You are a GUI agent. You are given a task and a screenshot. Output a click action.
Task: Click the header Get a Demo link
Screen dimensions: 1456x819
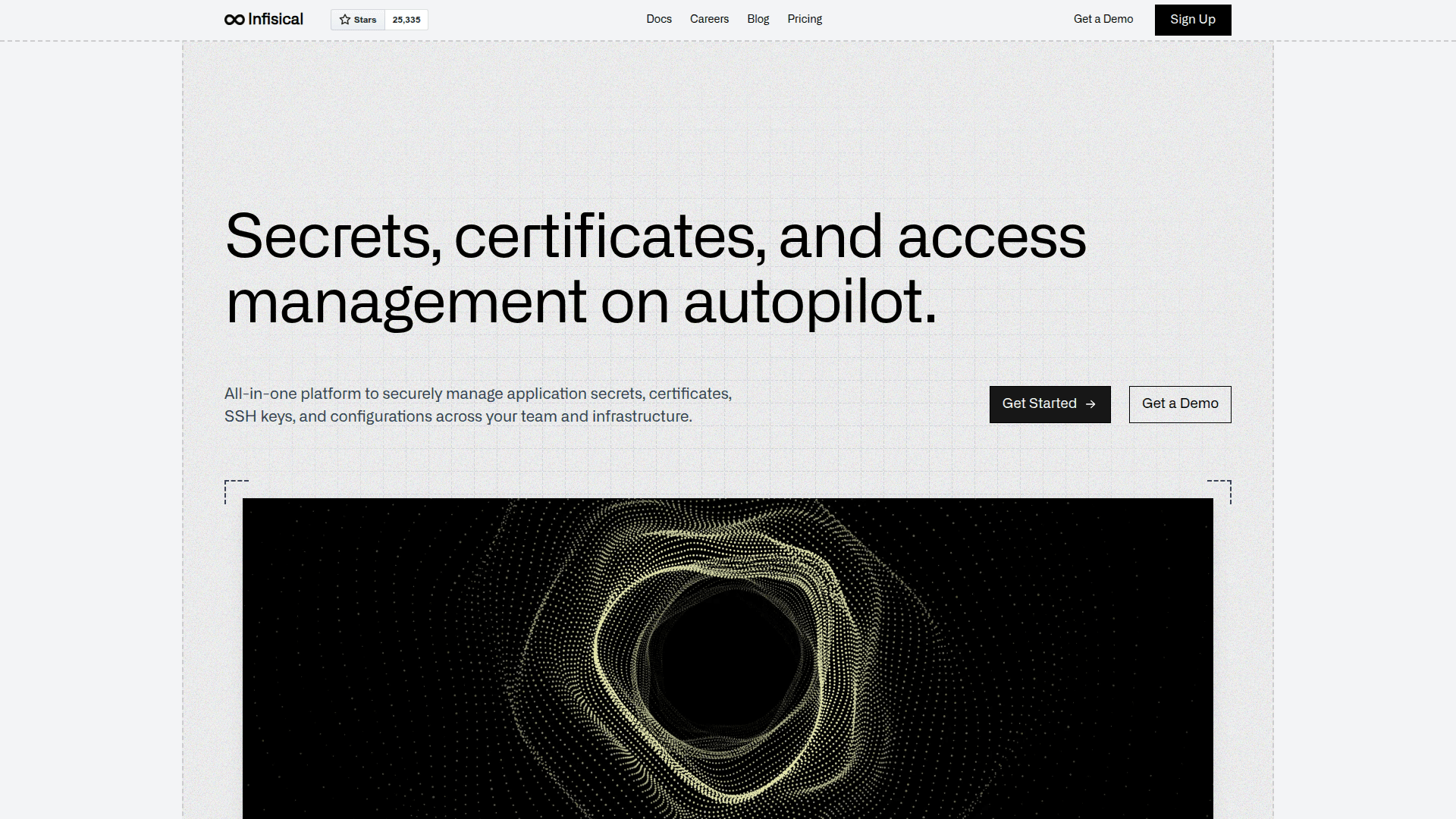1103,19
